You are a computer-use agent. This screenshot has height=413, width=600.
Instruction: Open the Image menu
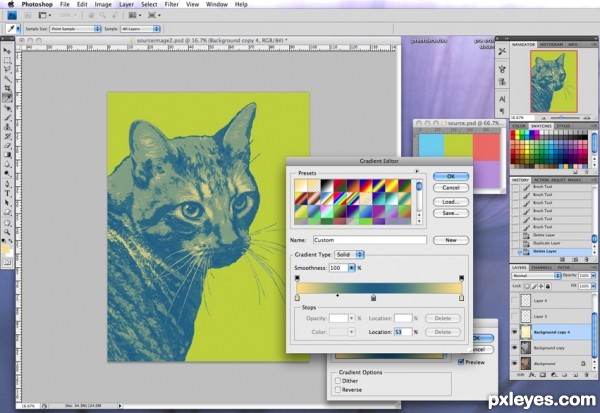tap(103, 4)
